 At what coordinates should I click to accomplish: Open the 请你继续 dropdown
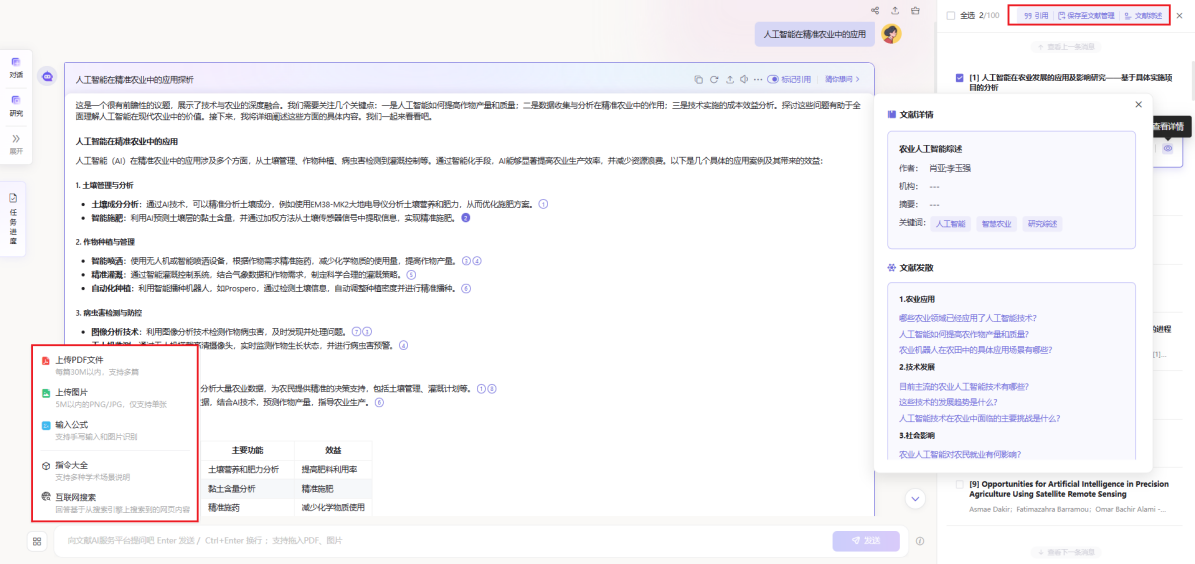842,79
